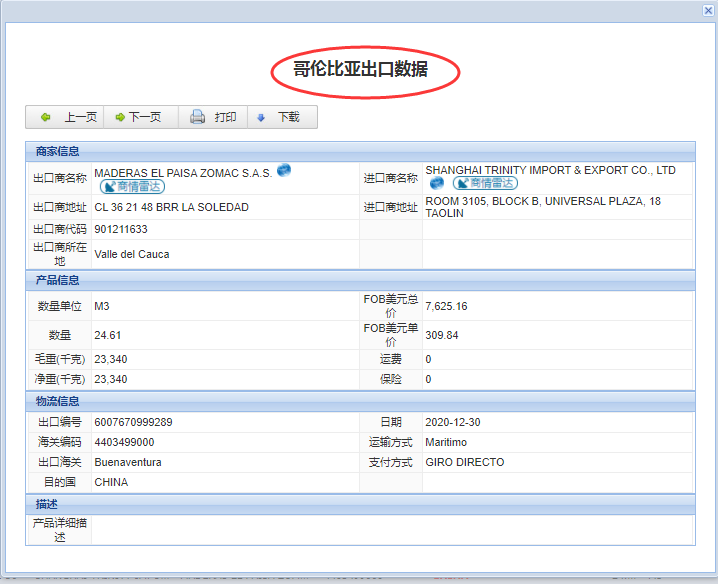Click customs code 4403499000 value

124,442
